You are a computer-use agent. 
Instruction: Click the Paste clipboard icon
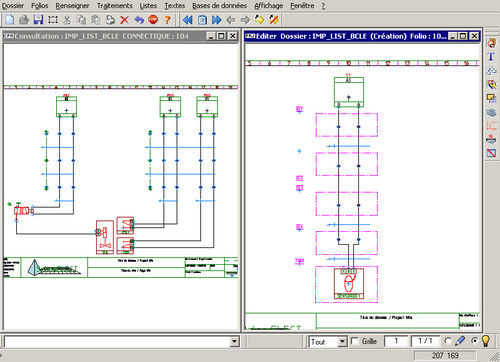pyautogui.click(x=96, y=20)
